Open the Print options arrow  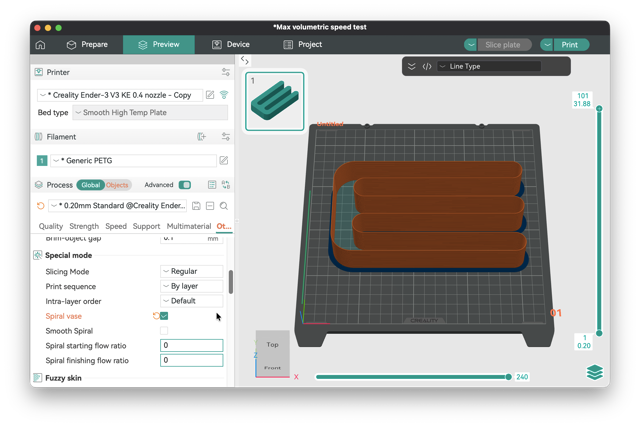coord(547,45)
